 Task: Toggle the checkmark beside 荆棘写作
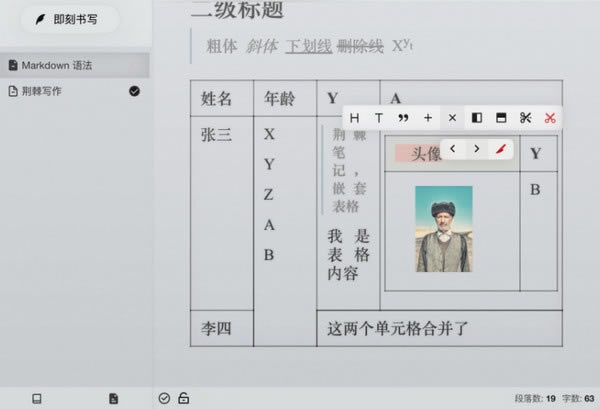[135, 91]
